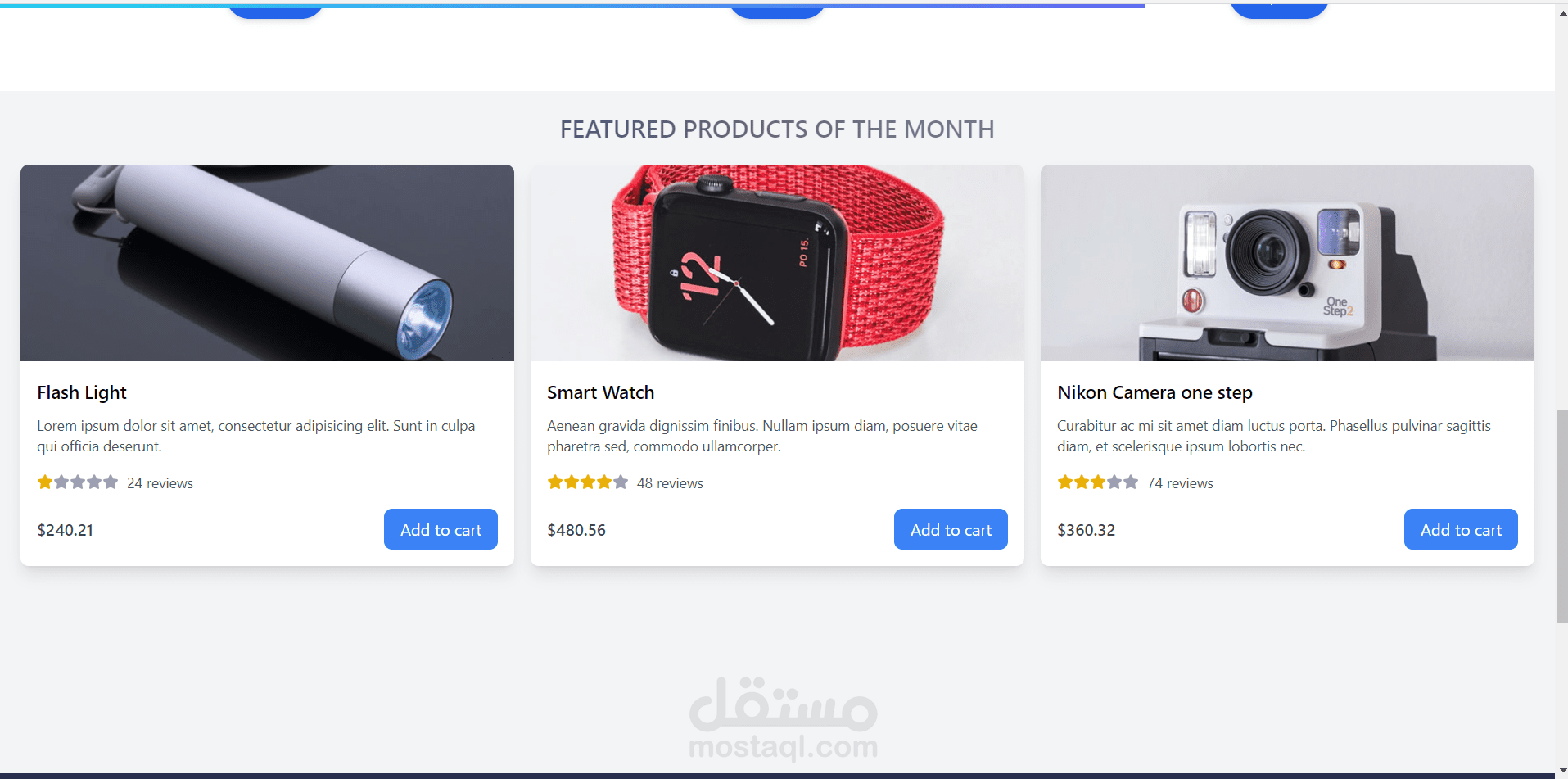Click the second star of Flash Light rating
Viewport: 1568px width, 779px height.
61,482
